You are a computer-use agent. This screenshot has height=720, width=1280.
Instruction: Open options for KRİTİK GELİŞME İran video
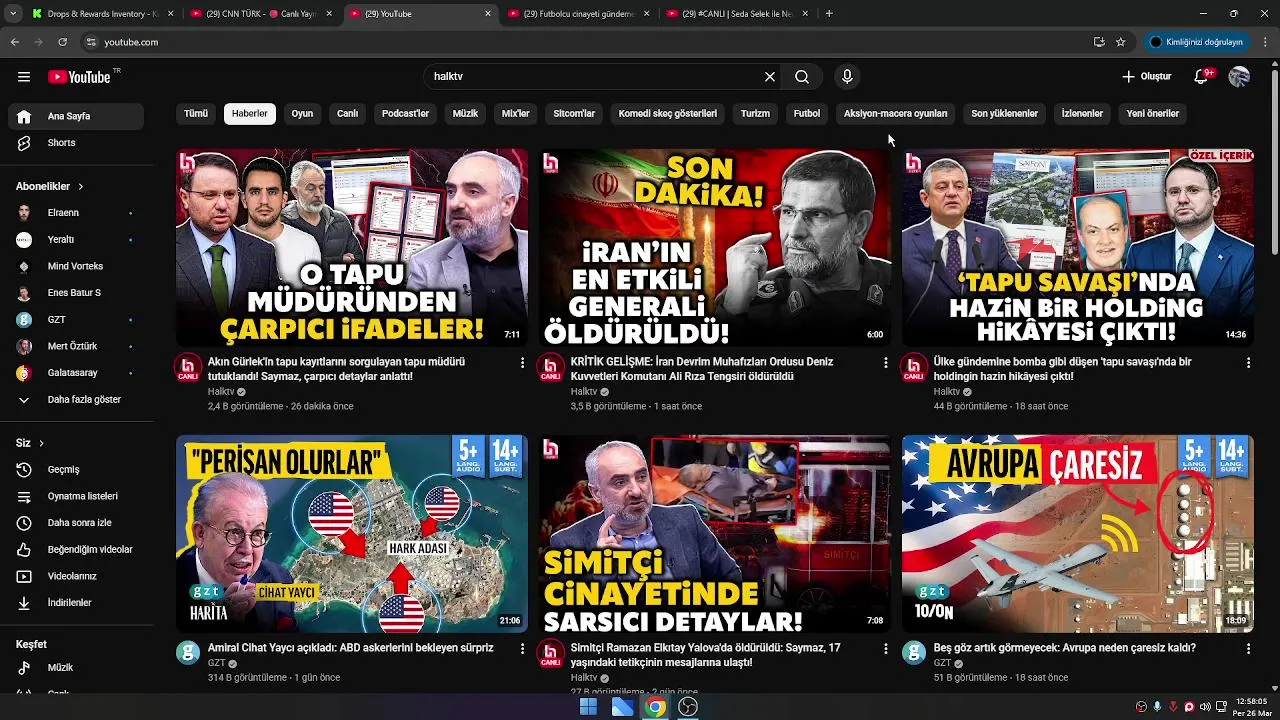tap(885, 363)
